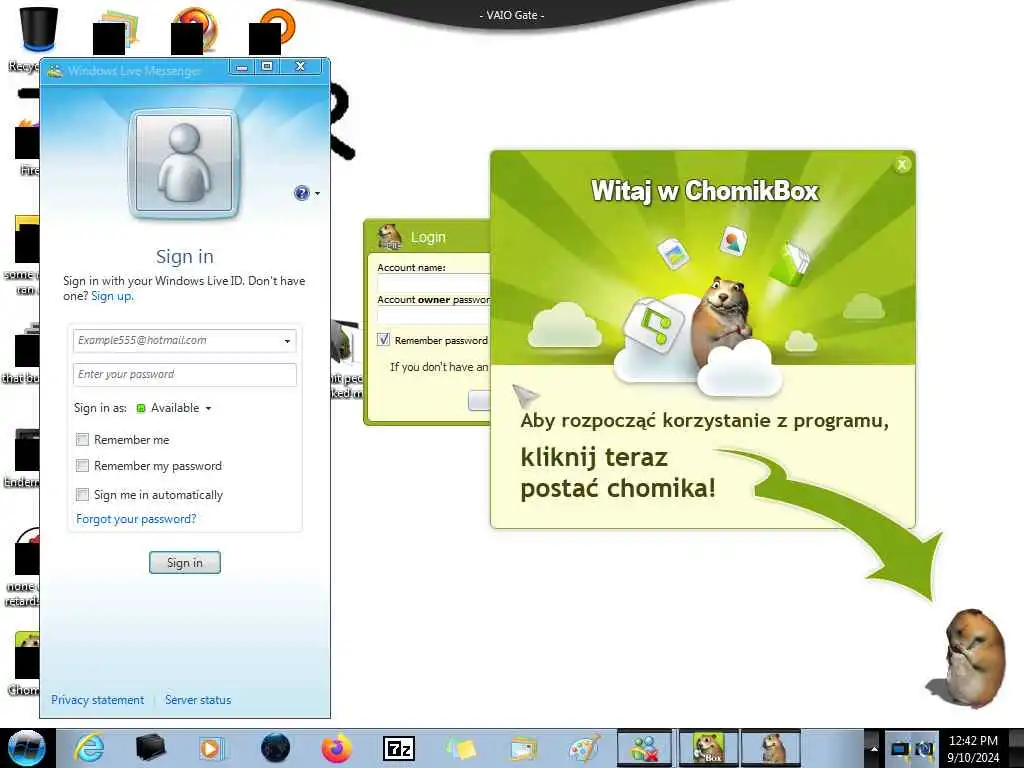The width and height of the screenshot is (1024, 768).
Task: Open the Recycle Bin on the desktop
Action: tap(37, 31)
